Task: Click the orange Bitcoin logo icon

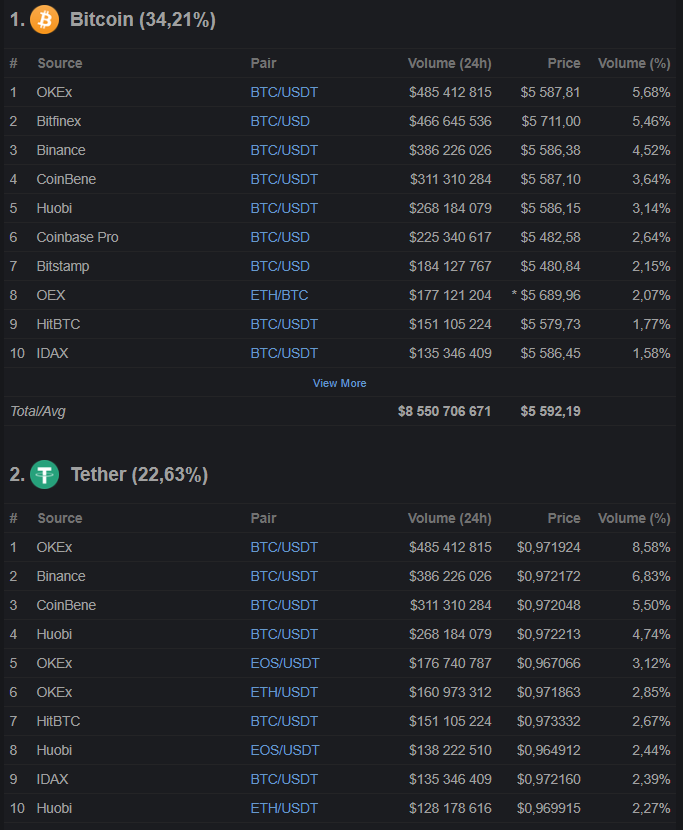Action: coord(45,19)
